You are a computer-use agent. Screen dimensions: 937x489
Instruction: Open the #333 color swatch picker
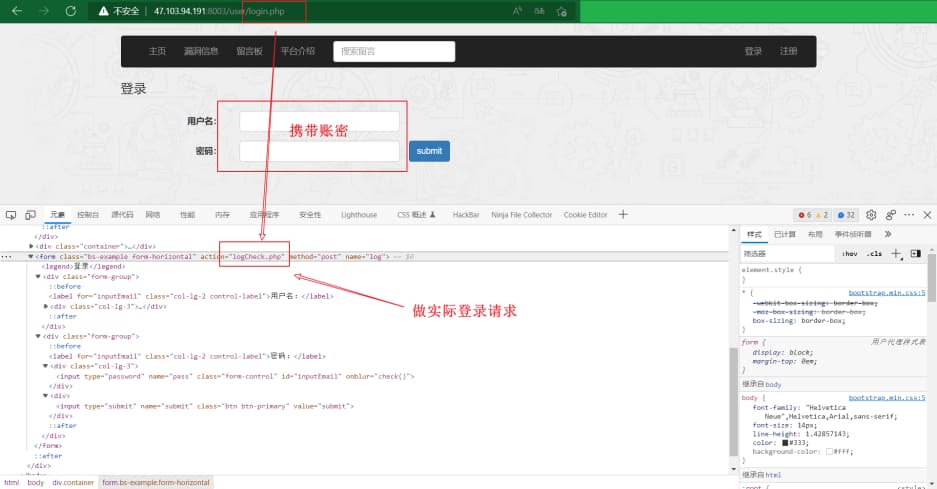[x=785, y=443]
